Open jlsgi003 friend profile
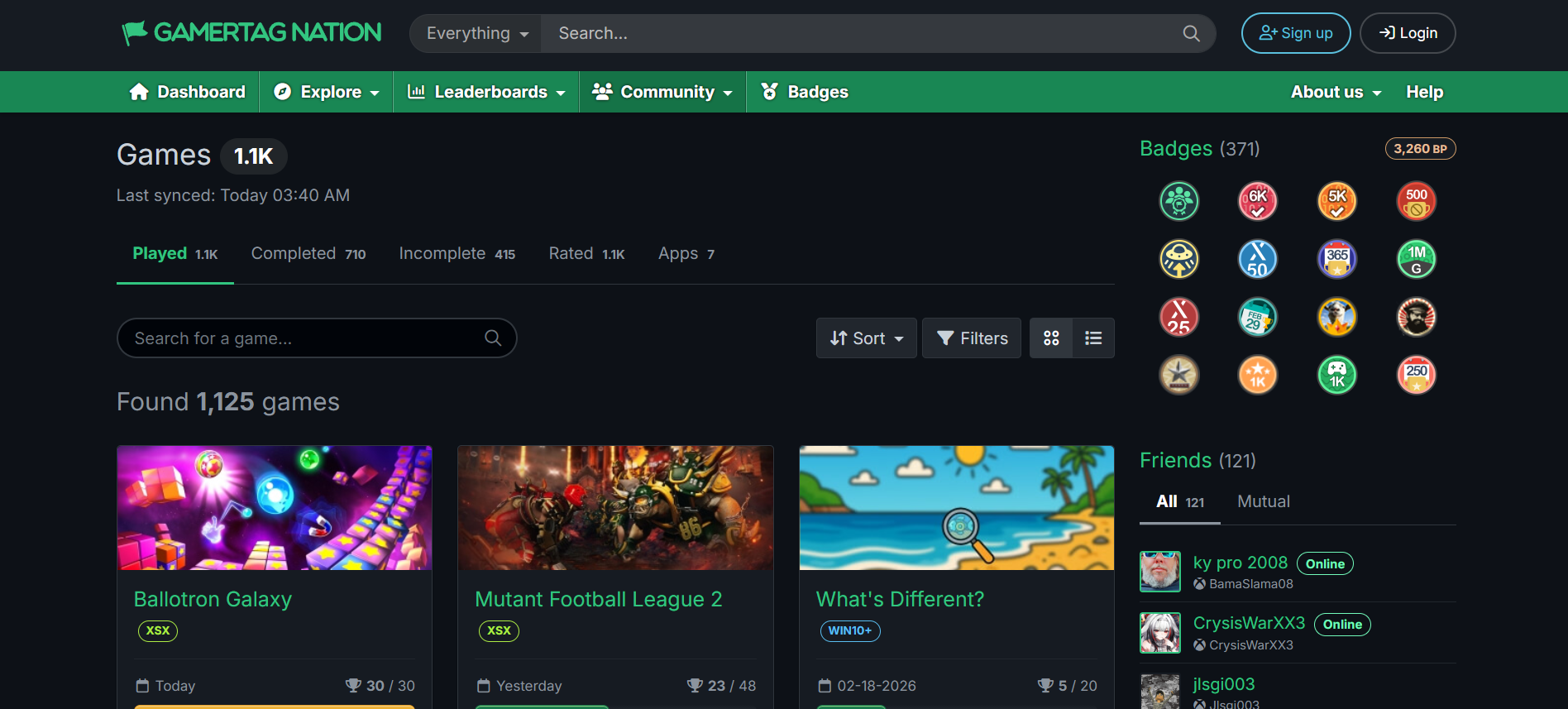Screen dimensions: 1568x709 tap(1224, 684)
